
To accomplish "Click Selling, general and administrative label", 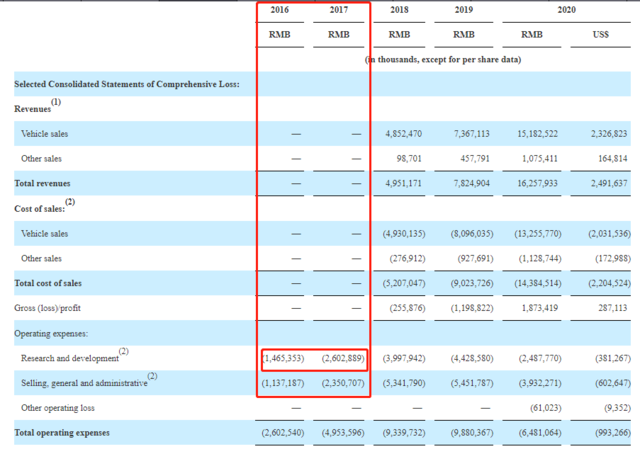I will coord(85,382).
